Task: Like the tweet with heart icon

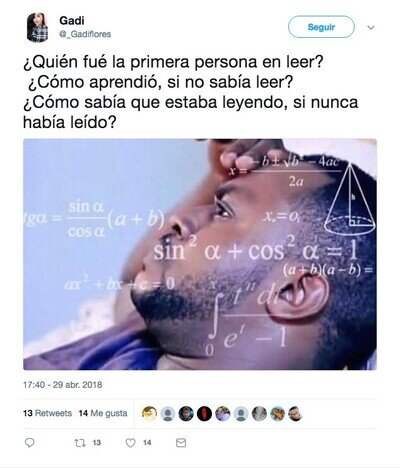Action: pos(130,443)
